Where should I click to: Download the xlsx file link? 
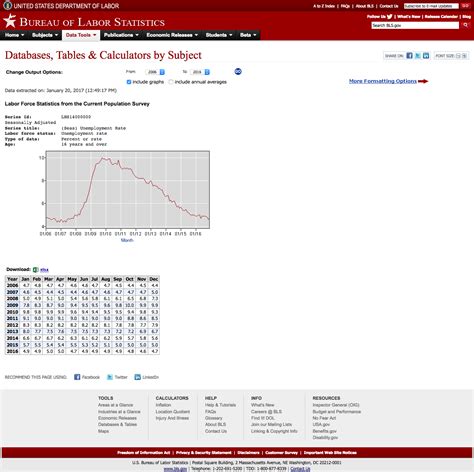pos(44,270)
